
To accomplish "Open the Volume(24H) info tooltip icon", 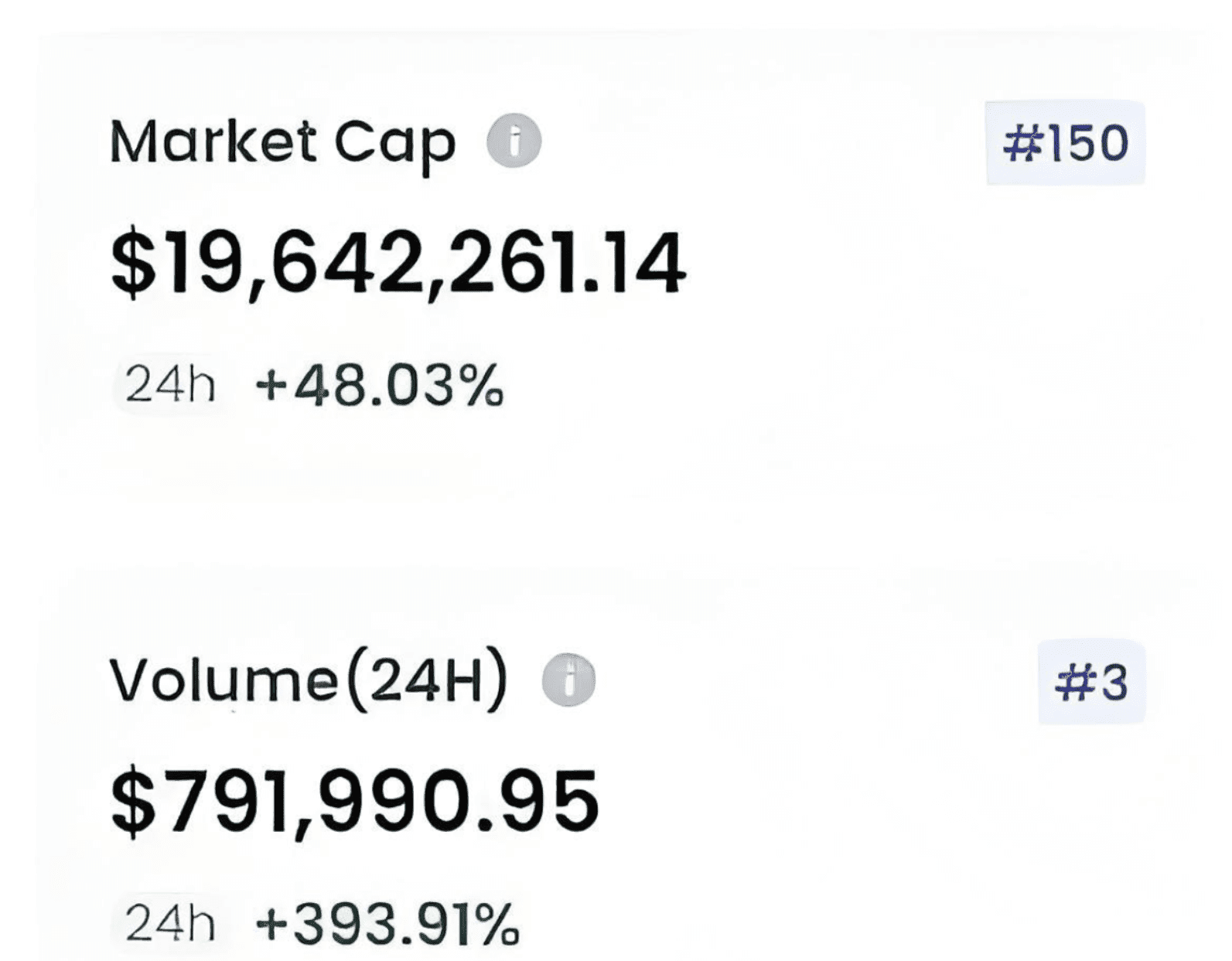I will [568, 681].
